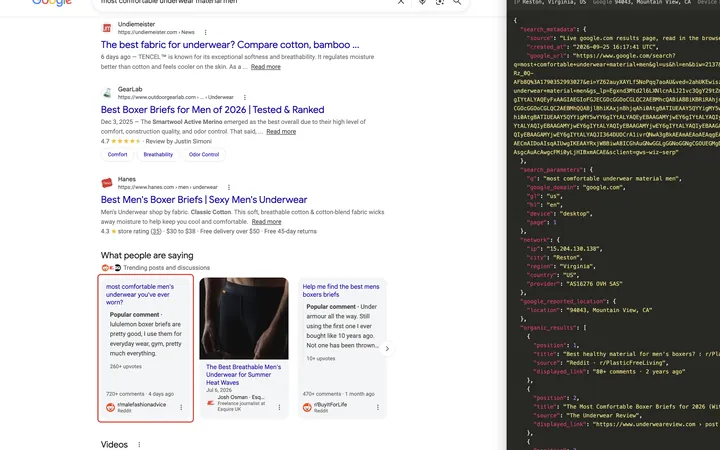
Task: Click the Undiemeister site favicon
Action: (x=107, y=28)
